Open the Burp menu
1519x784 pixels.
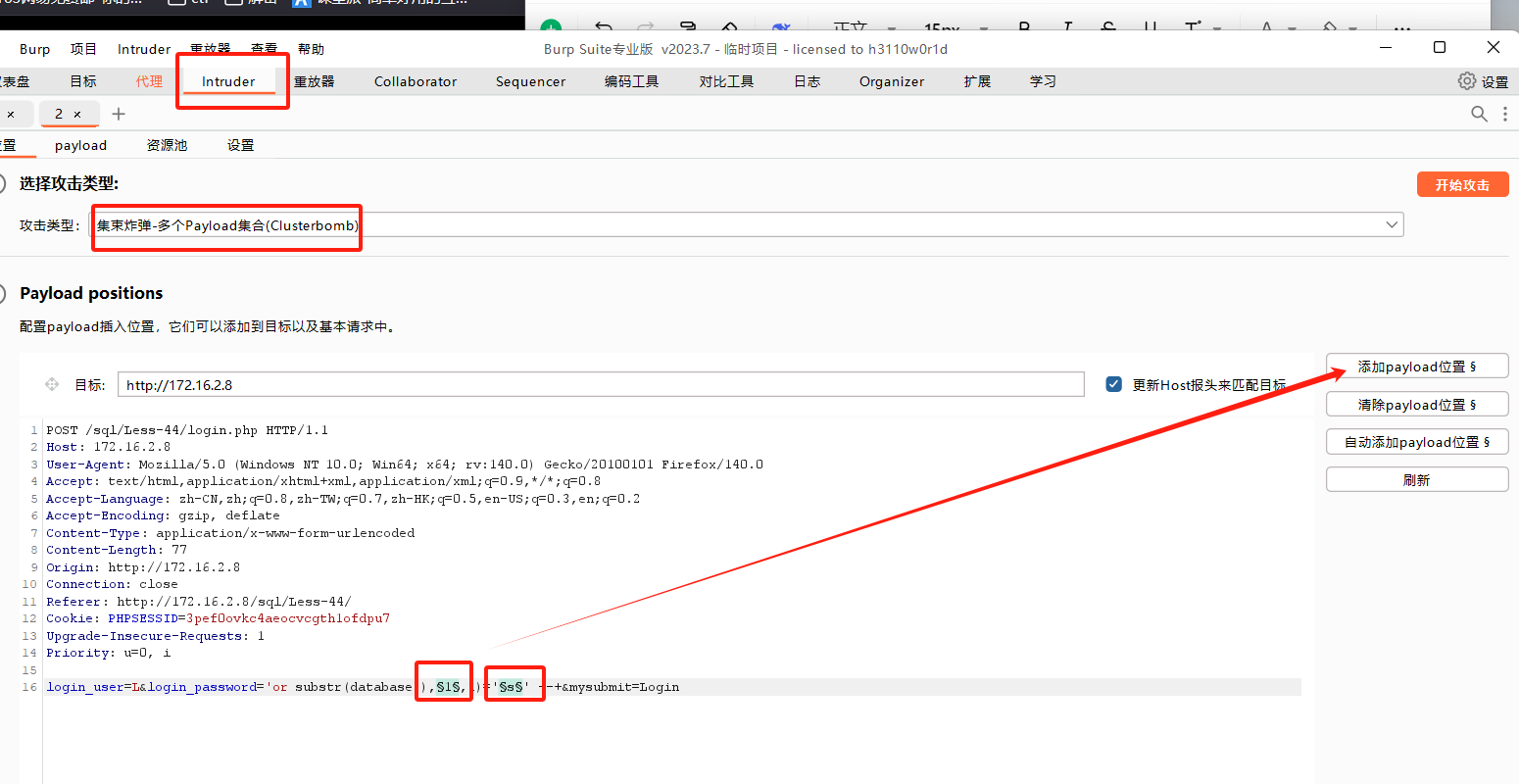(34, 49)
